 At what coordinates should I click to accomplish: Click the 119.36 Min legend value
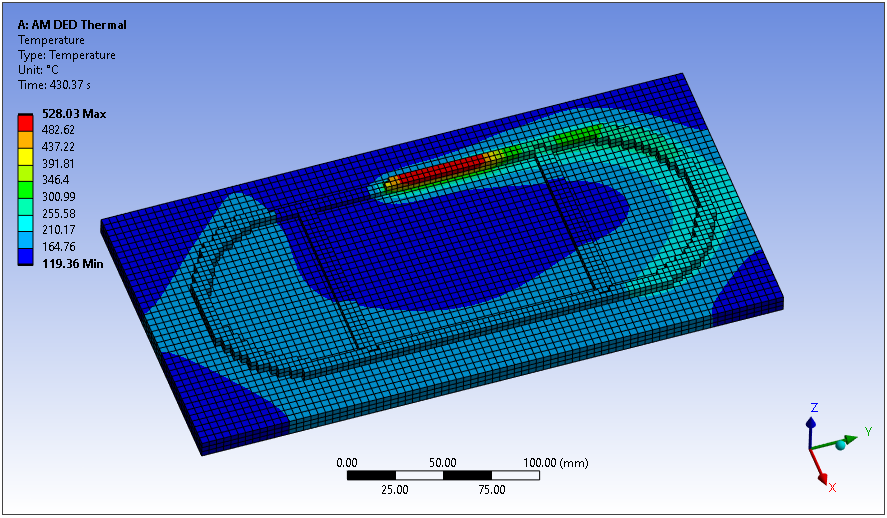(73, 263)
